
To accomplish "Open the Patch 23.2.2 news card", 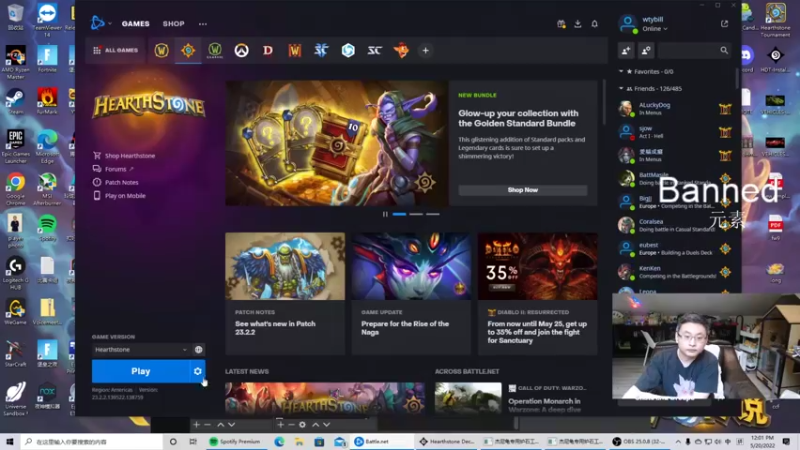I will pos(285,293).
